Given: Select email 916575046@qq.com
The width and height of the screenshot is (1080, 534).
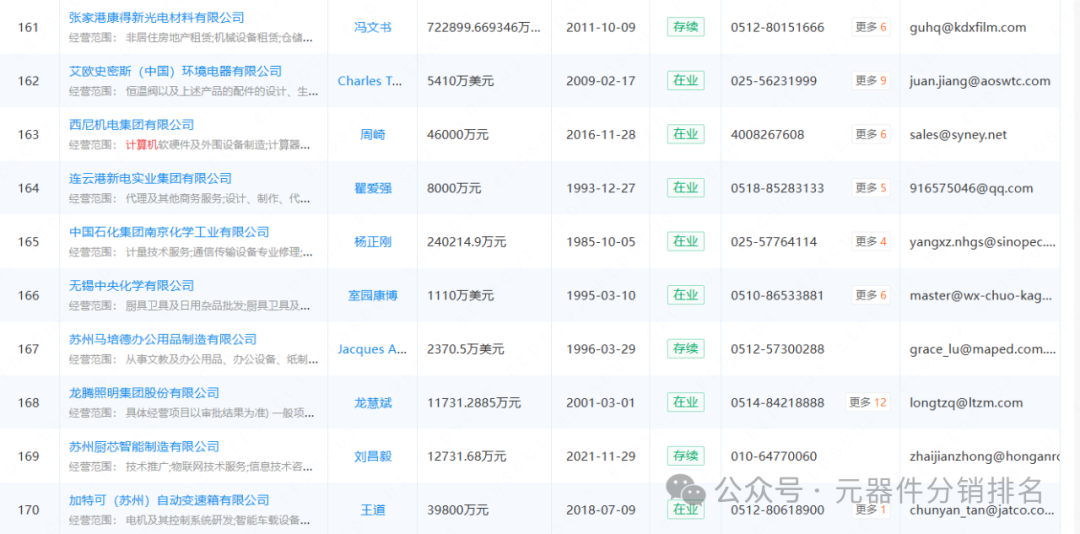Looking at the screenshot, I should [971, 188].
